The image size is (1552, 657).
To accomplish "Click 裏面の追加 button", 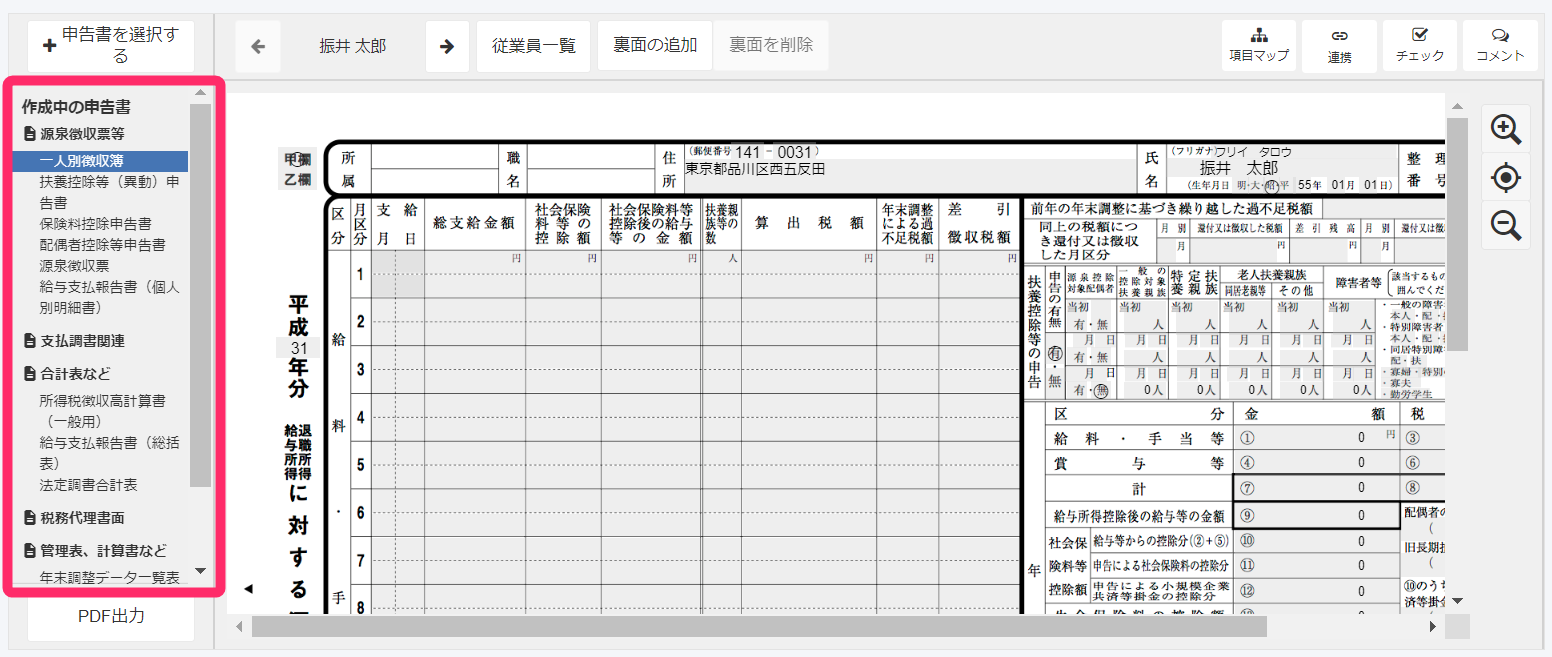I will pos(655,45).
